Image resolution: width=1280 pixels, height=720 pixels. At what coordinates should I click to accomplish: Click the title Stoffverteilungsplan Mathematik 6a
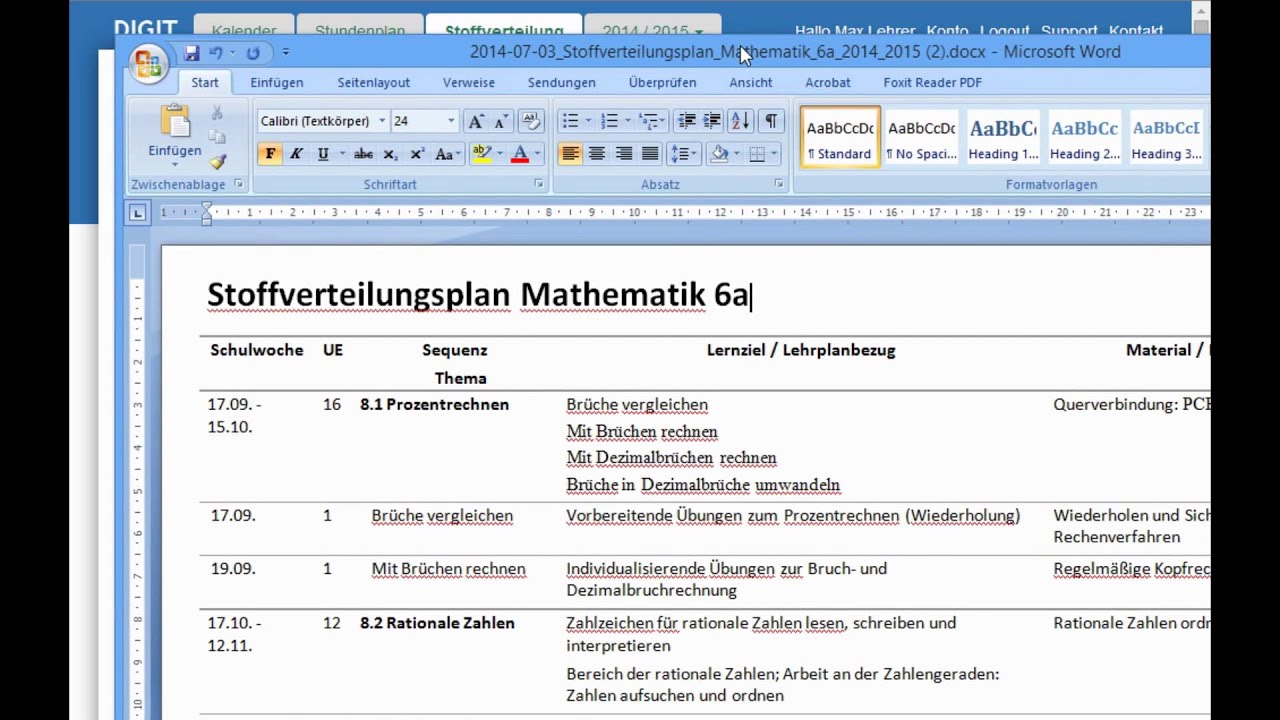(x=478, y=294)
